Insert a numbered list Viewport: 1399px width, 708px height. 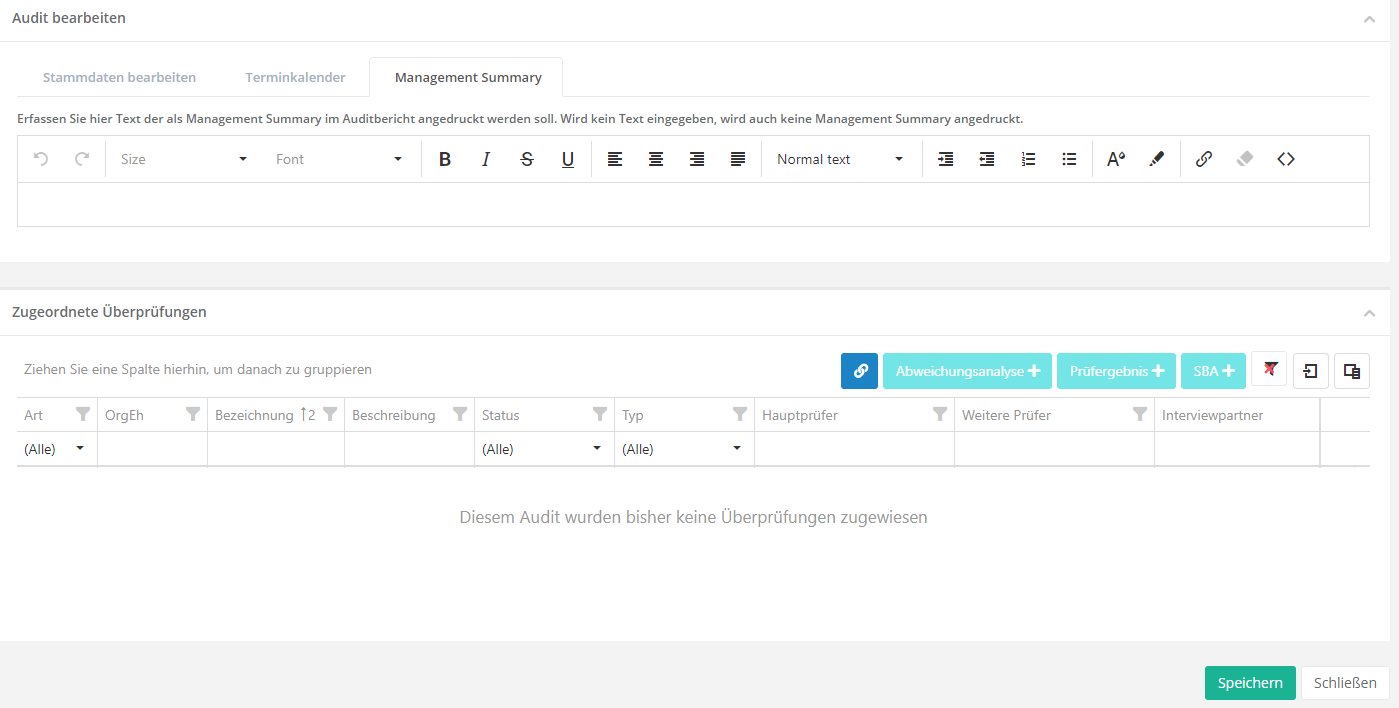(x=1028, y=159)
